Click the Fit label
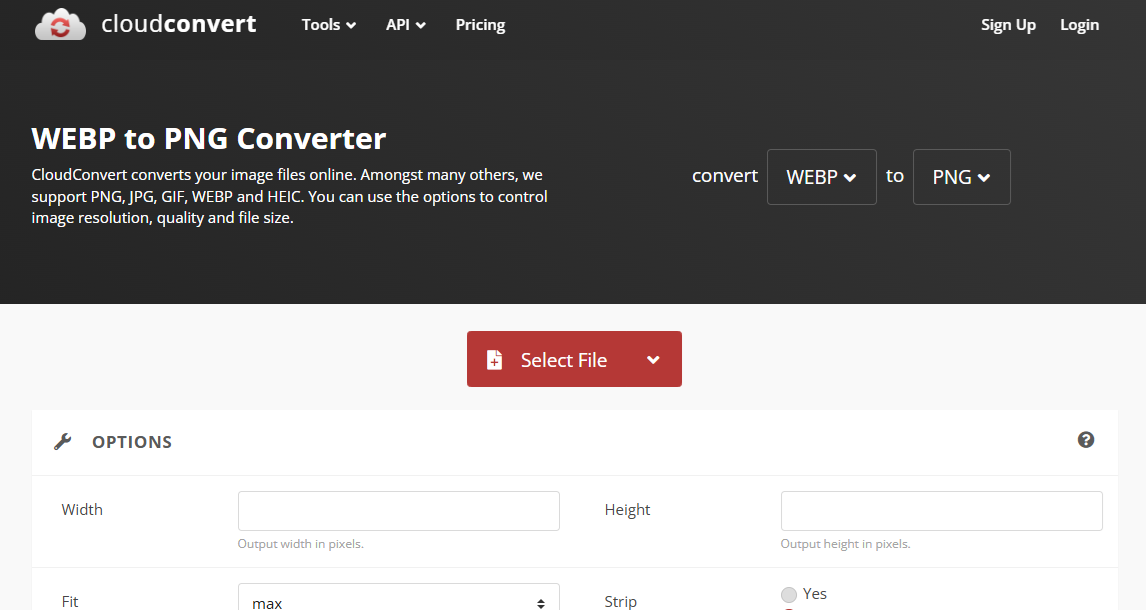 (70, 601)
